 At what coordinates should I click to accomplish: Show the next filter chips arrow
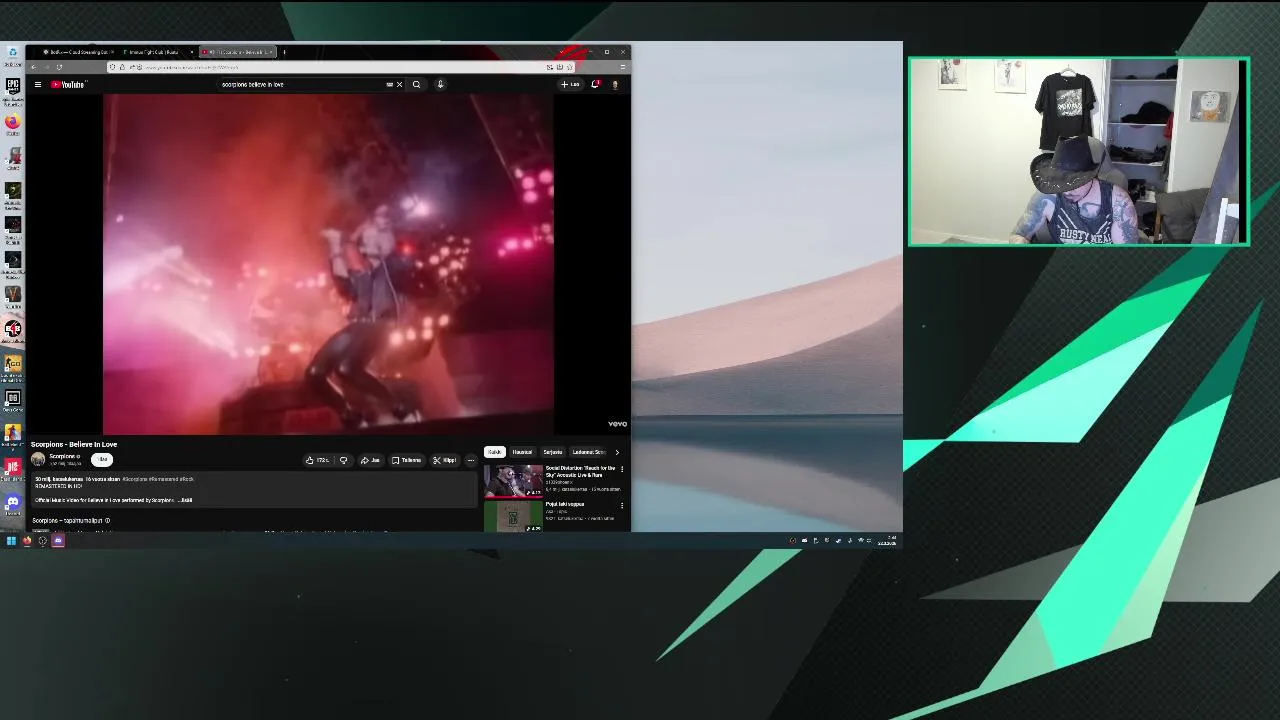(x=617, y=452)
